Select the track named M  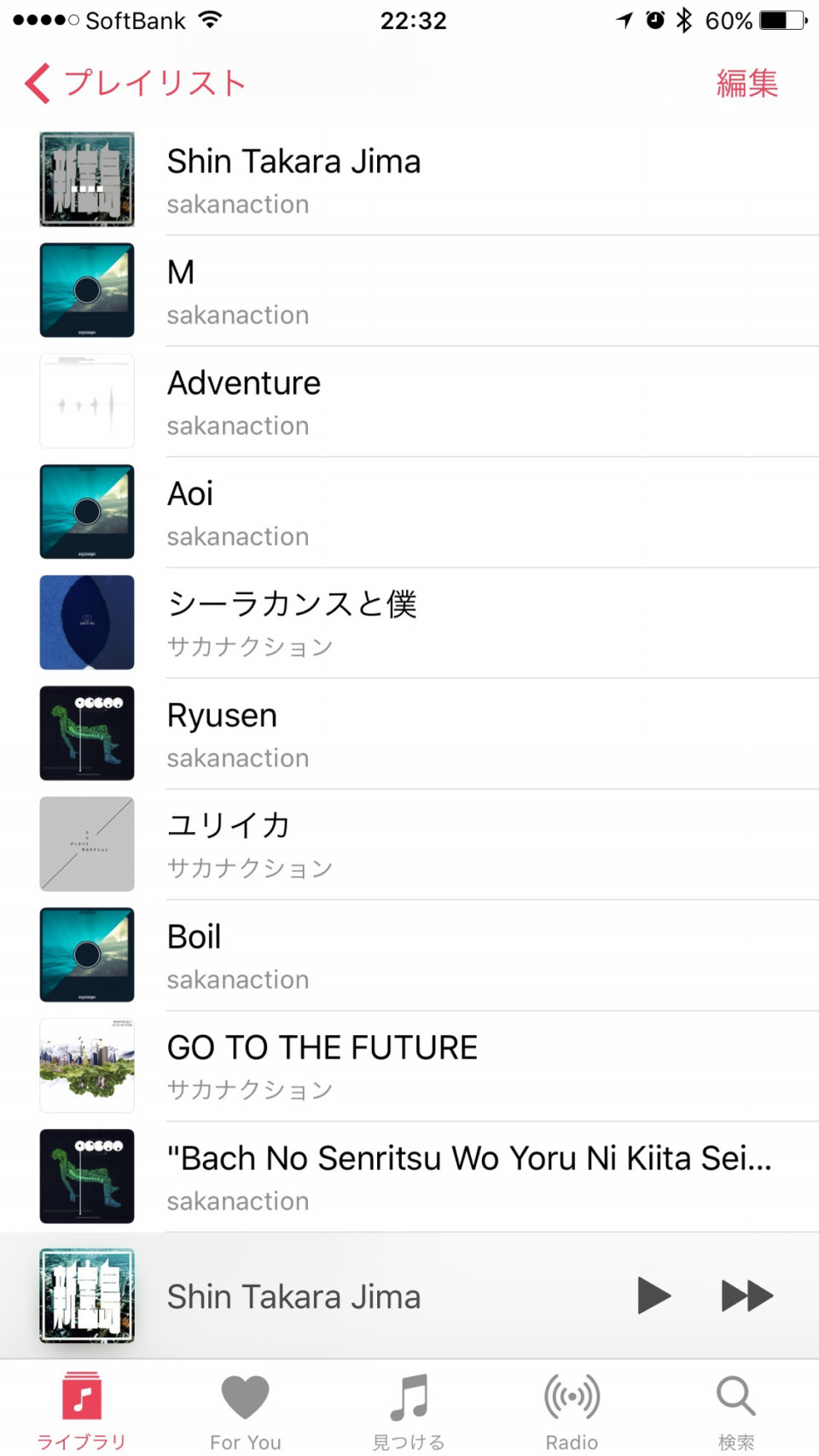click(x=409, y=291)
